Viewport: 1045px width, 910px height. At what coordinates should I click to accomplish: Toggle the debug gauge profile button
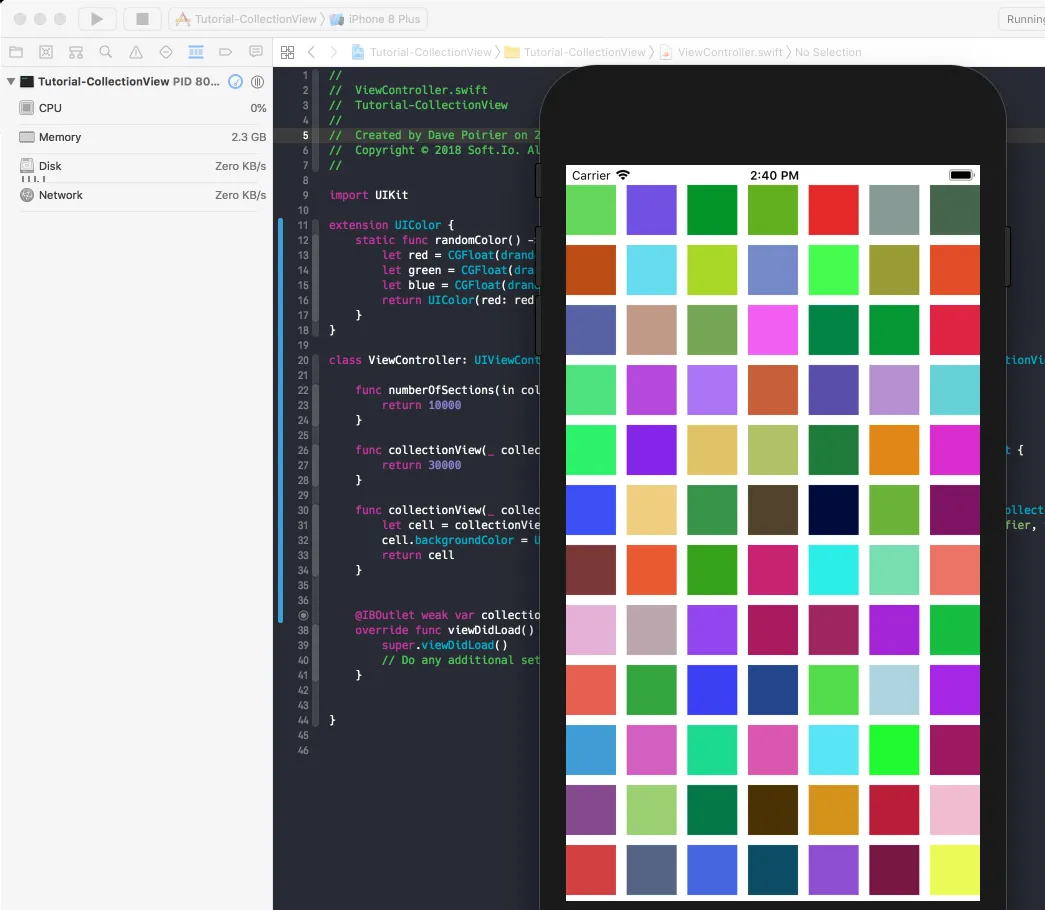pyautogui.click(x=235, y=82)
